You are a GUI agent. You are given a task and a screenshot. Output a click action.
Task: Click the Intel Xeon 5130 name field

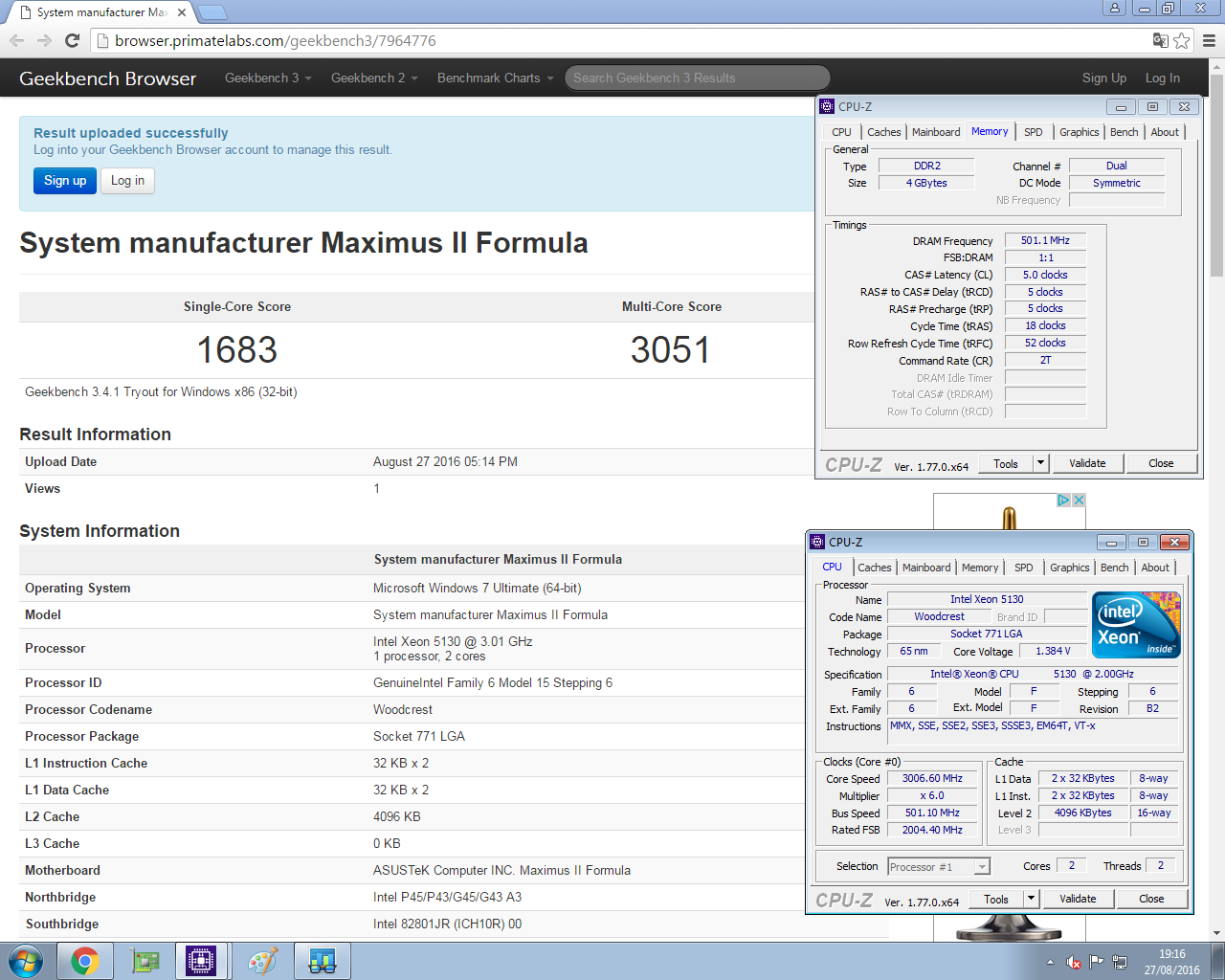tap(987, 599)
